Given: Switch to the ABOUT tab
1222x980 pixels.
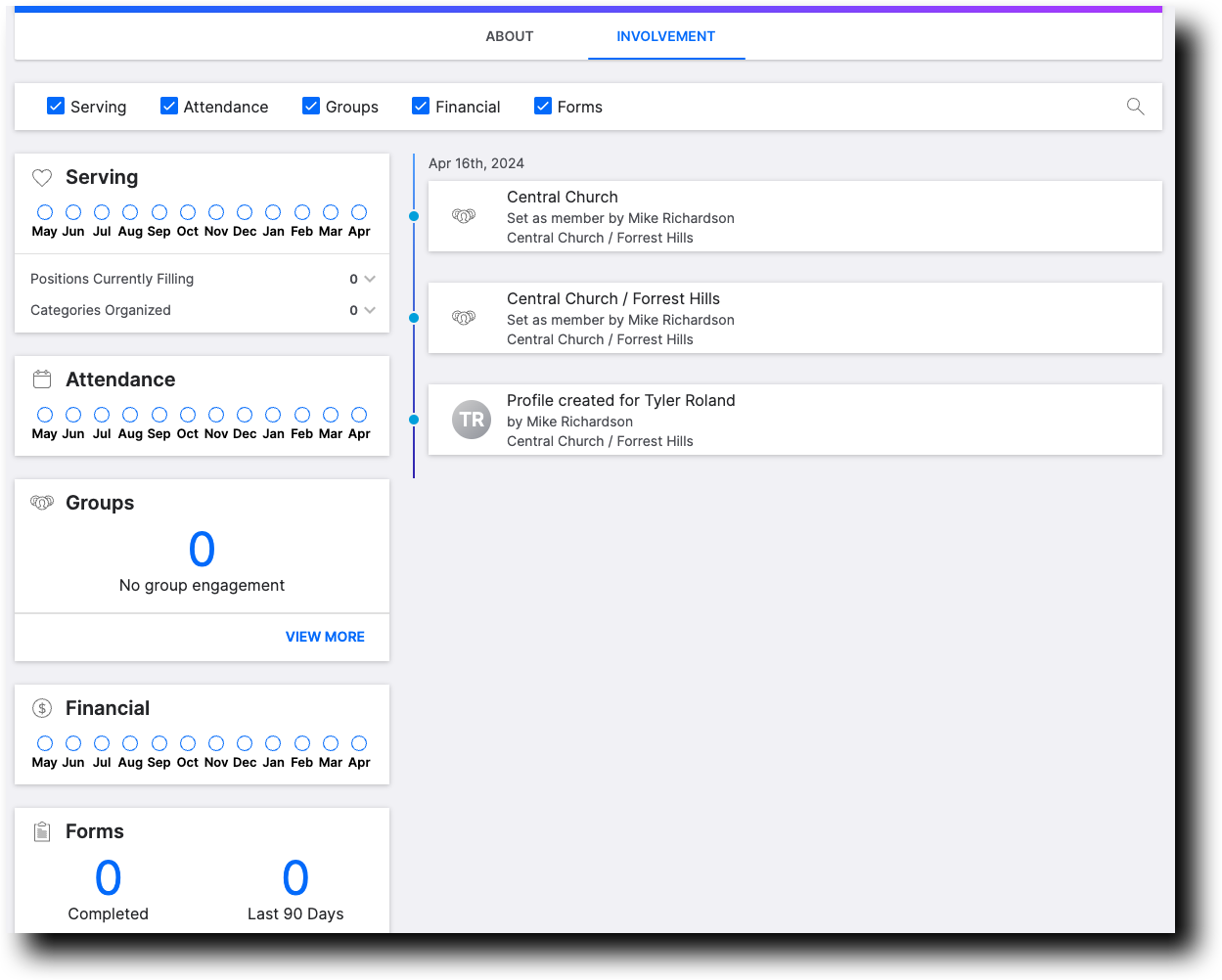Looking at the screenshot, I should [x=509, y=36].
